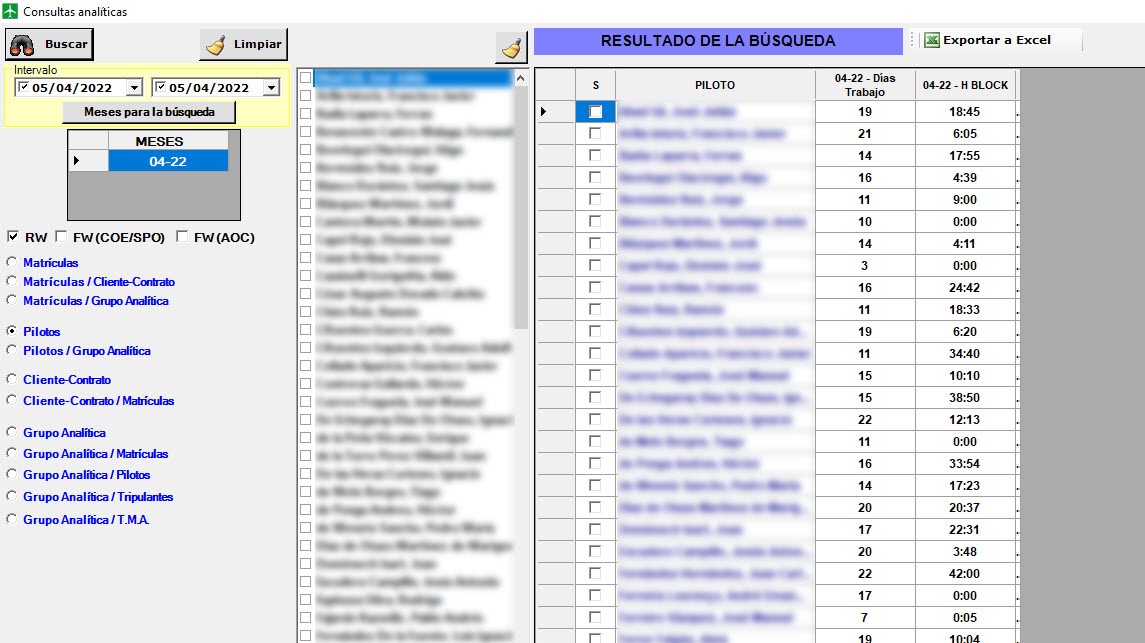Viewport: 1145px width, 643px height.
Task: Click the Excel icon for Exportar a Excel
Action: (931, 40)
